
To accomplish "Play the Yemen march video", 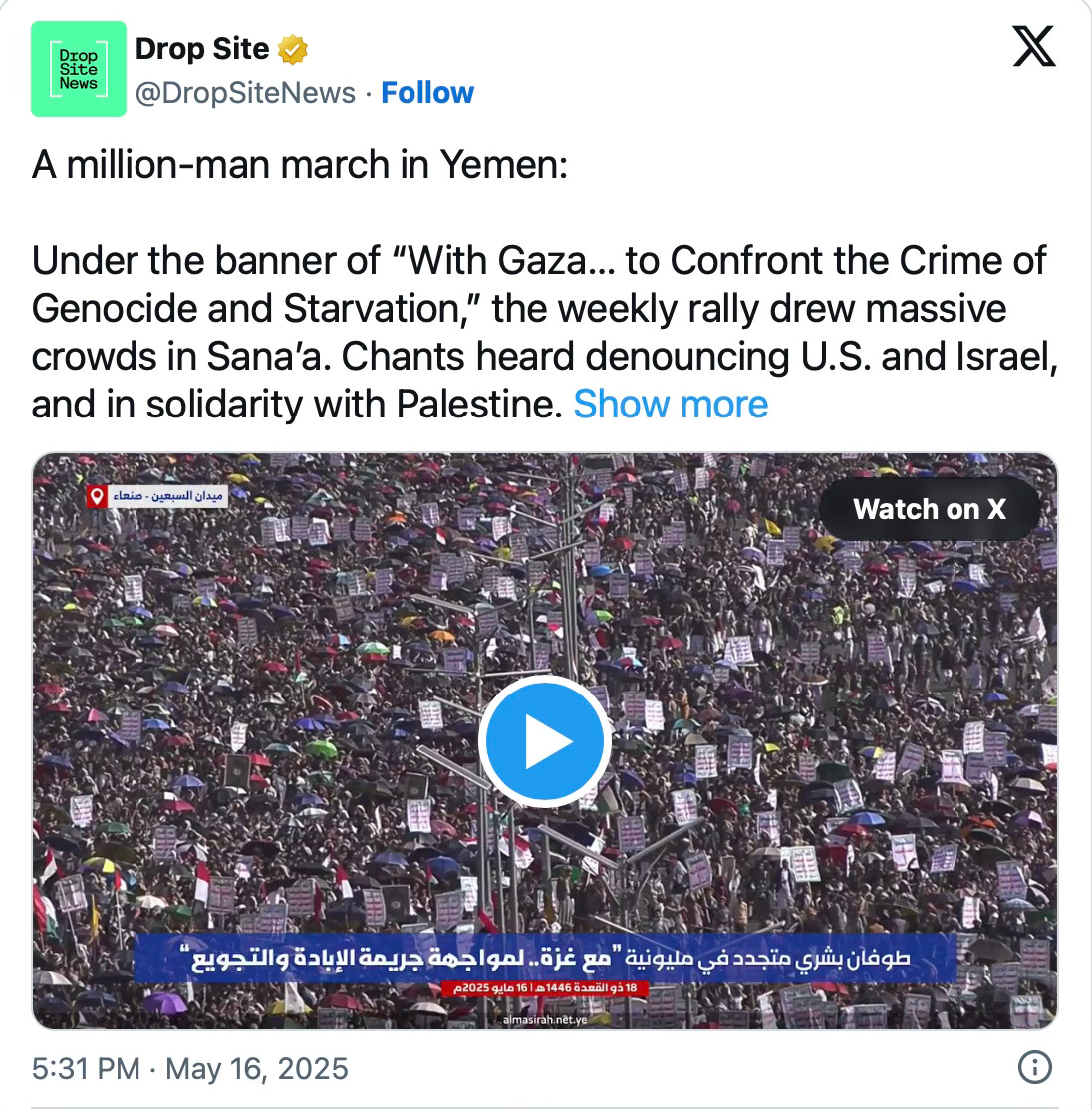I will click(x=545, y=741).
